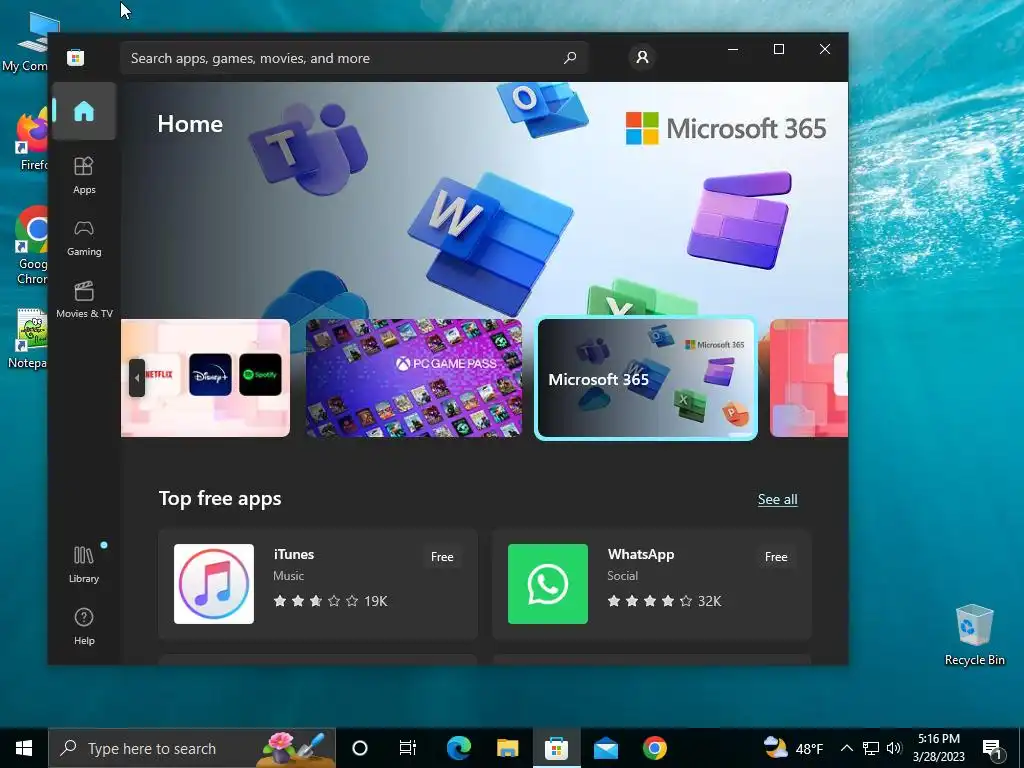
Task: Click Microsoft Store icon in the taskbar
Action: tap(556, 748)
